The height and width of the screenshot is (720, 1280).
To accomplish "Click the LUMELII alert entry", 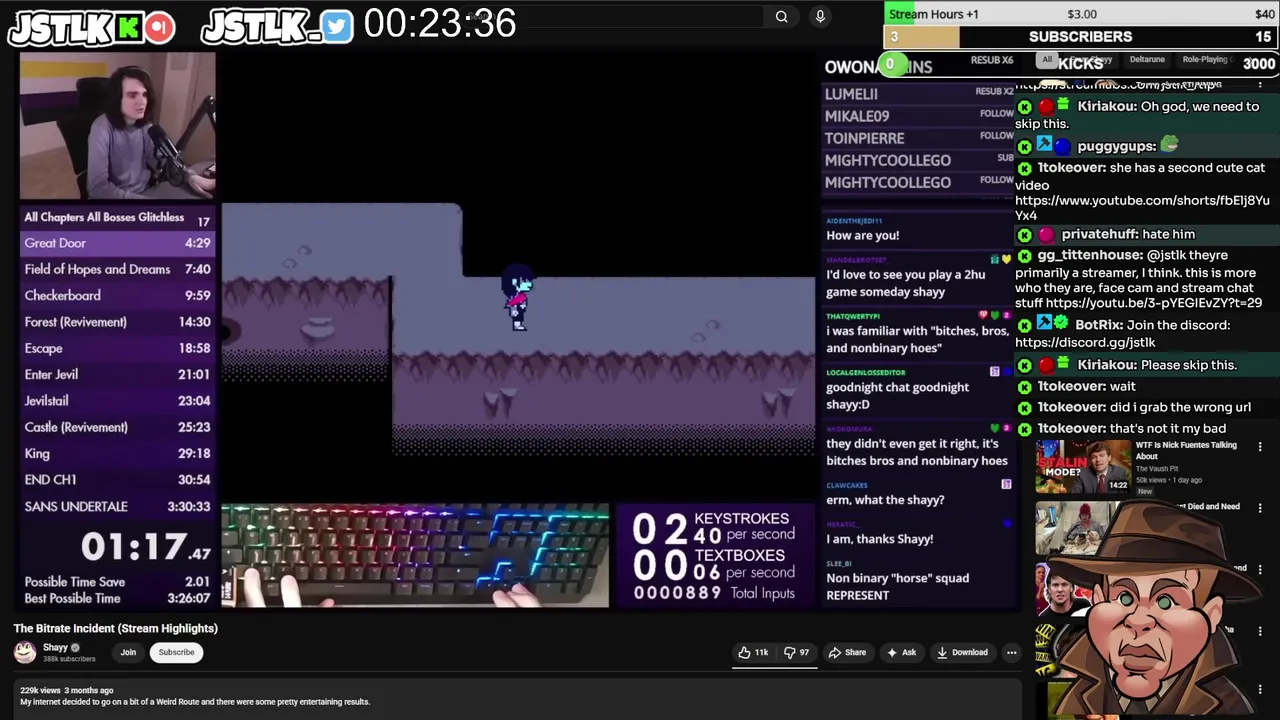I will pos(918,93).
